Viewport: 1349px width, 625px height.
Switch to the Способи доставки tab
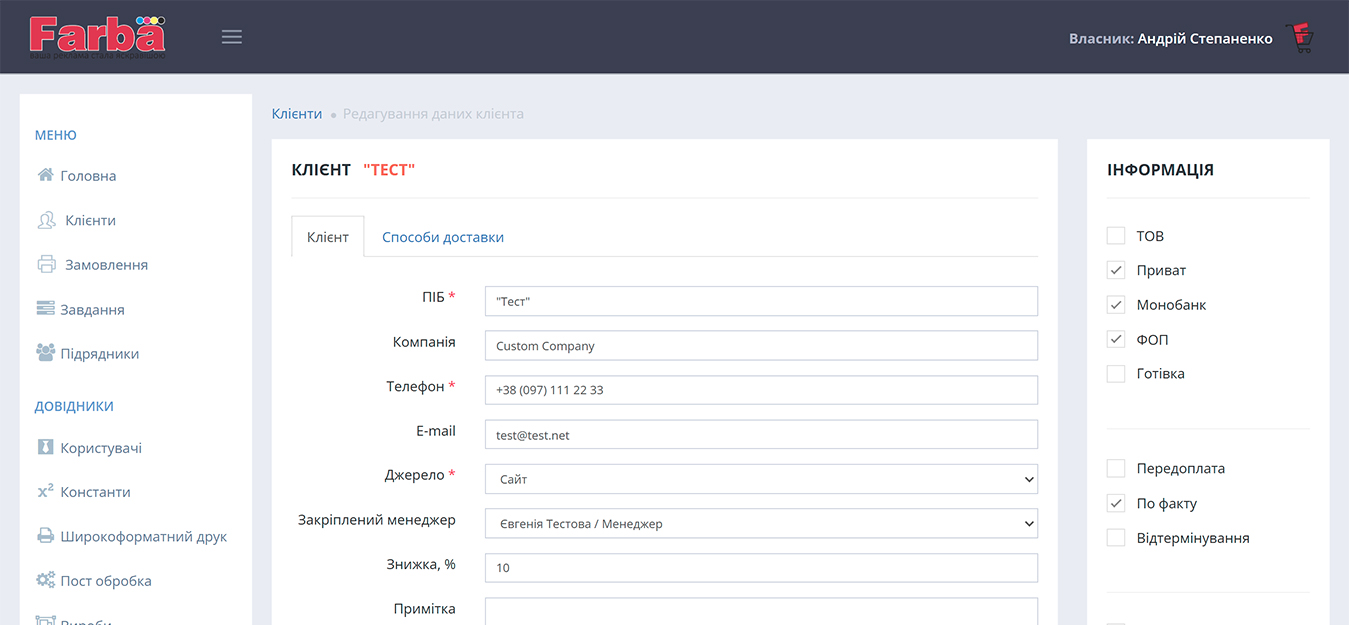pos(442,237)
